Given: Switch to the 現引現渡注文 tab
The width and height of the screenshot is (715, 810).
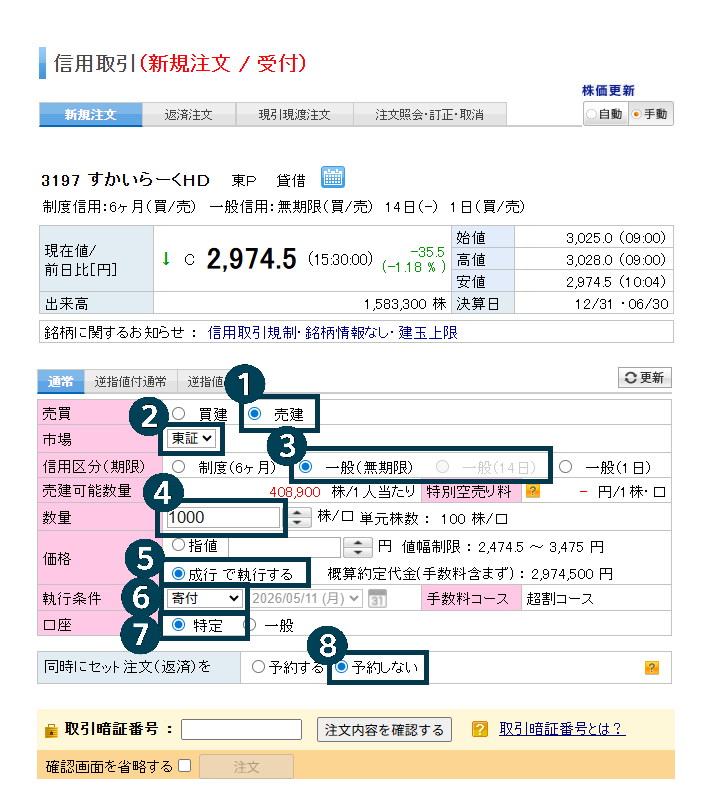Looking at the screenshot, I should point(294,114).
